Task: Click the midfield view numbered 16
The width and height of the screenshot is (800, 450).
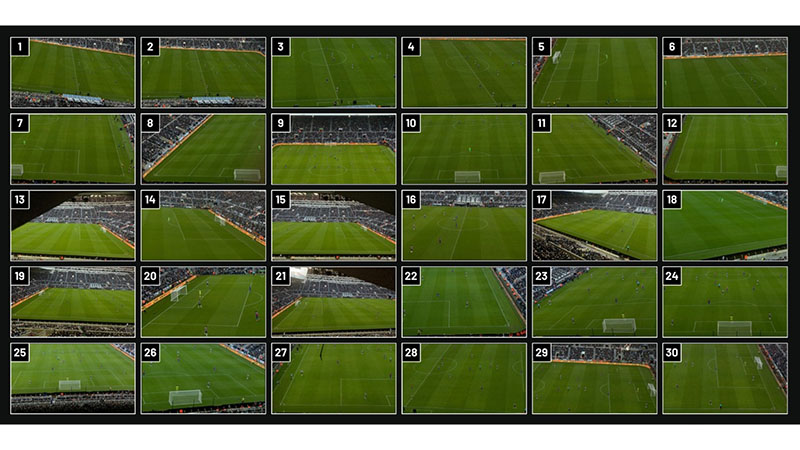Action: (464, 225)
